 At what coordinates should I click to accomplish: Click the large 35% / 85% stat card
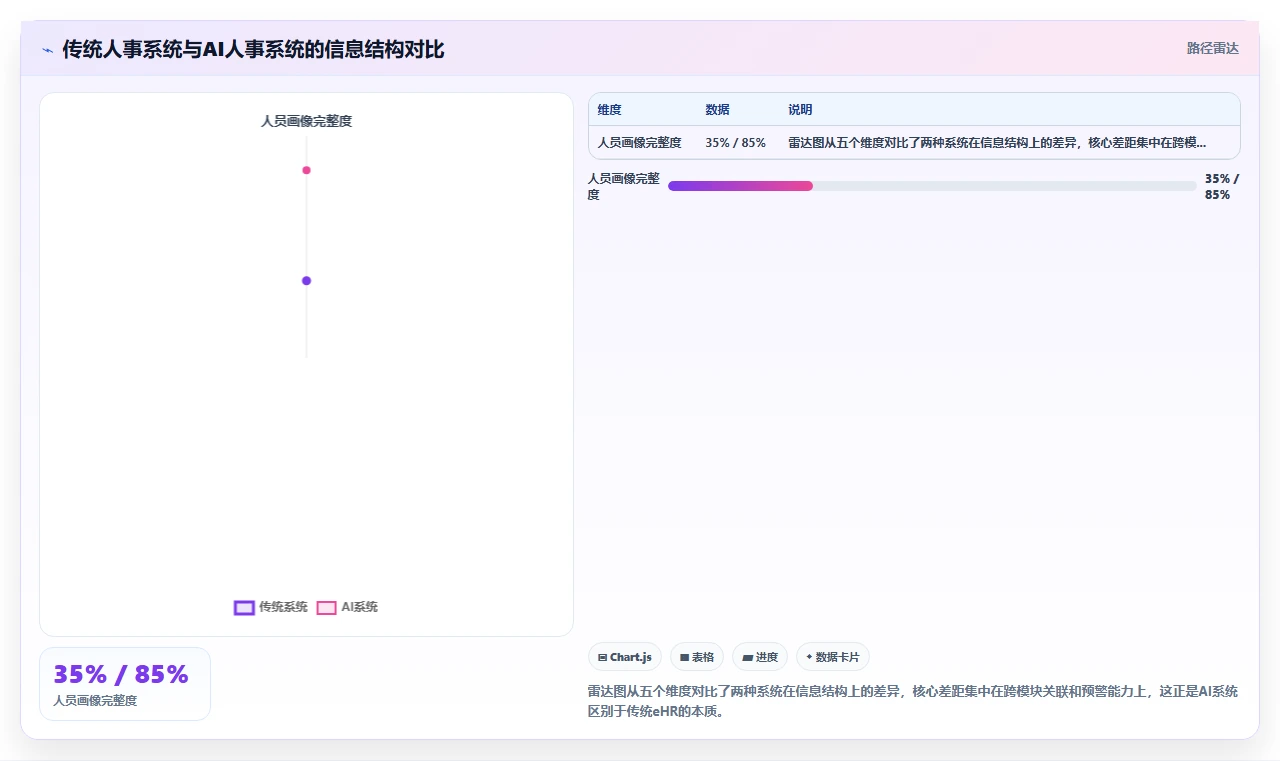tap(125, 684)
